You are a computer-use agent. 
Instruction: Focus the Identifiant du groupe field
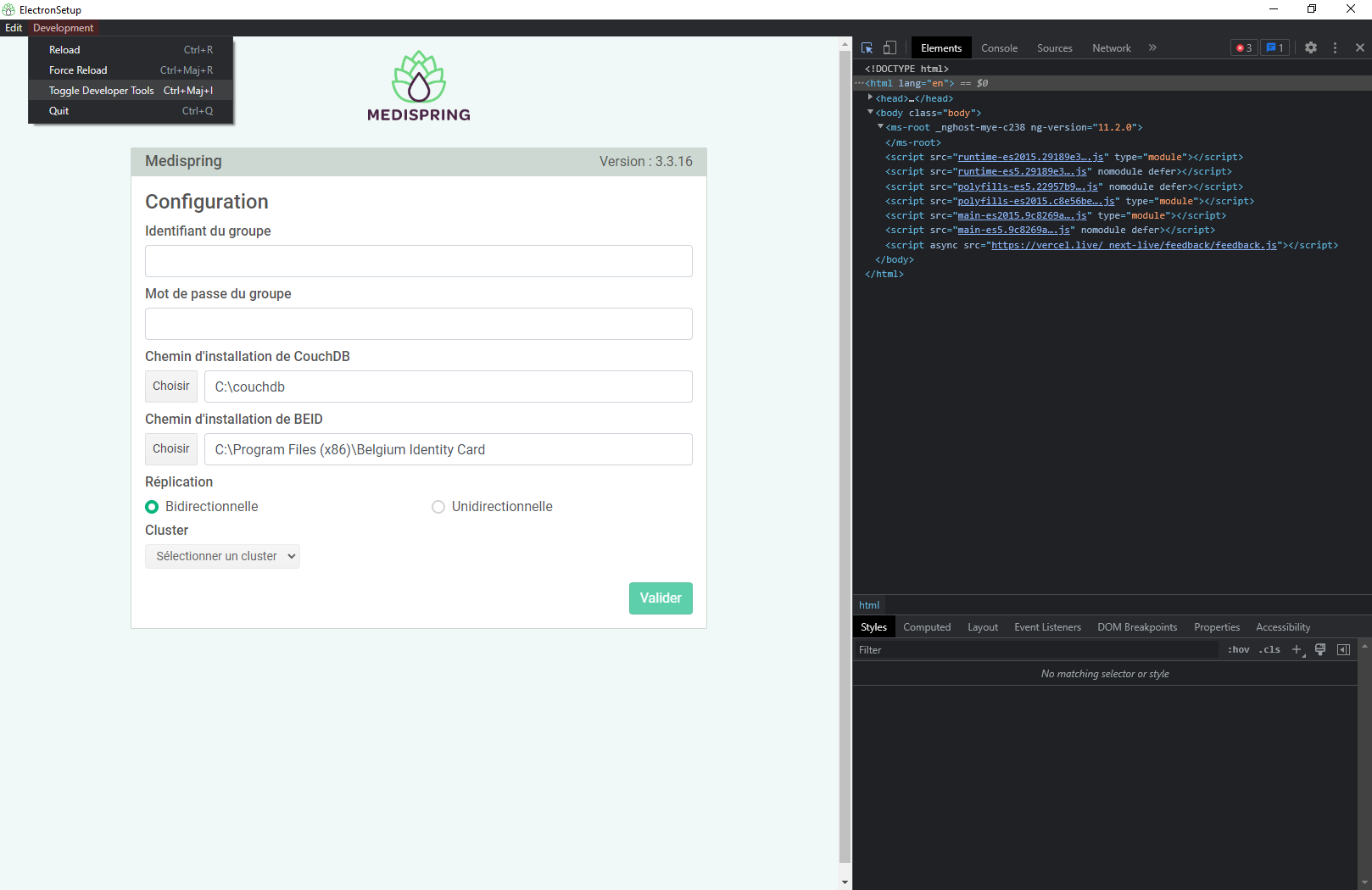click(x=419, y=261)
